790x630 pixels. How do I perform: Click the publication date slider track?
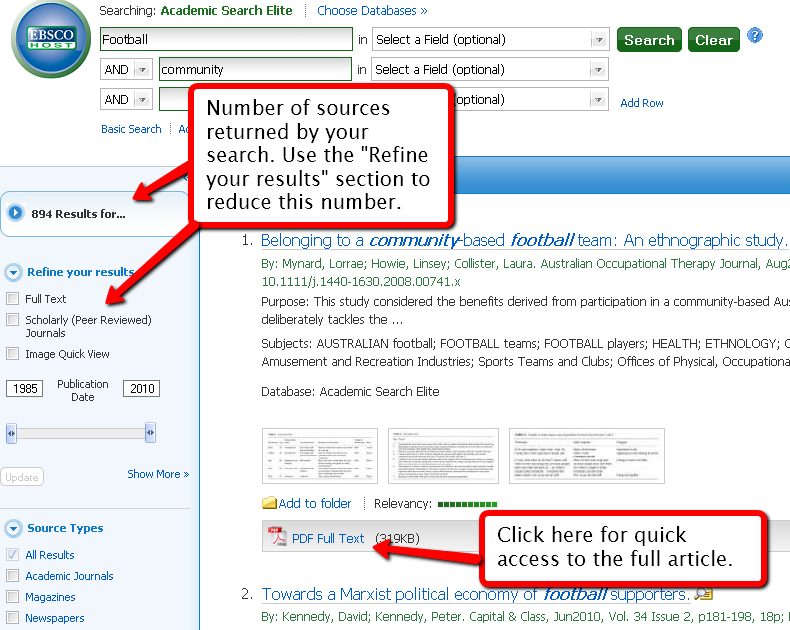81,433
